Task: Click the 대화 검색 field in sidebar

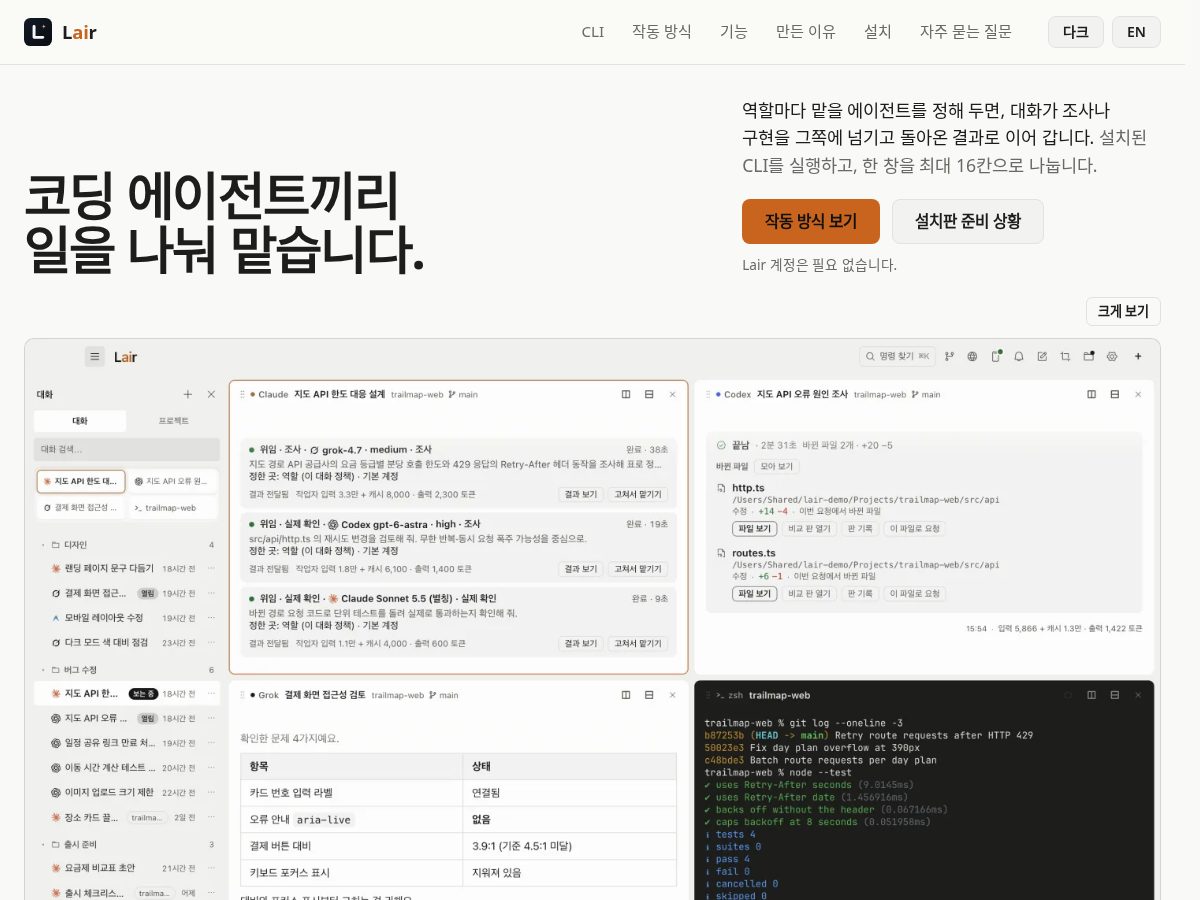Action: (x=127, y=449)
